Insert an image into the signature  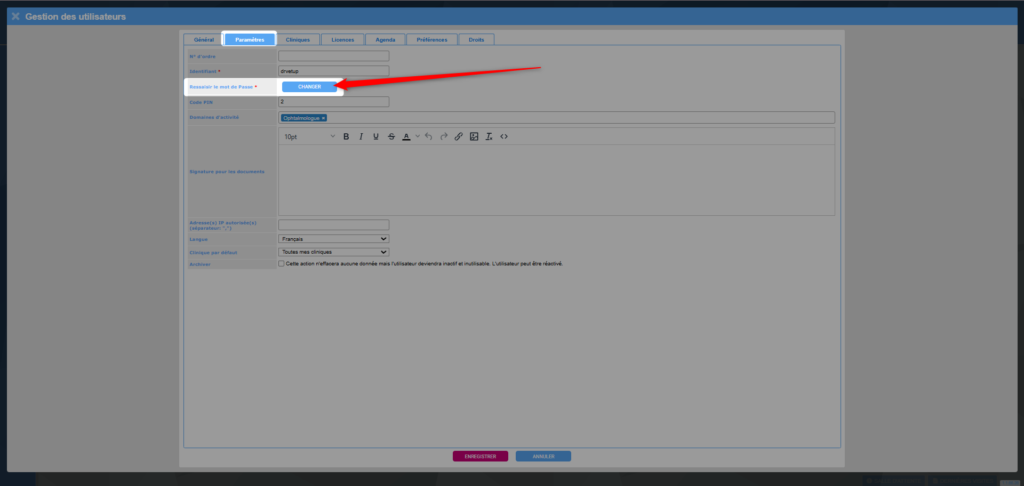coord(474,136)
